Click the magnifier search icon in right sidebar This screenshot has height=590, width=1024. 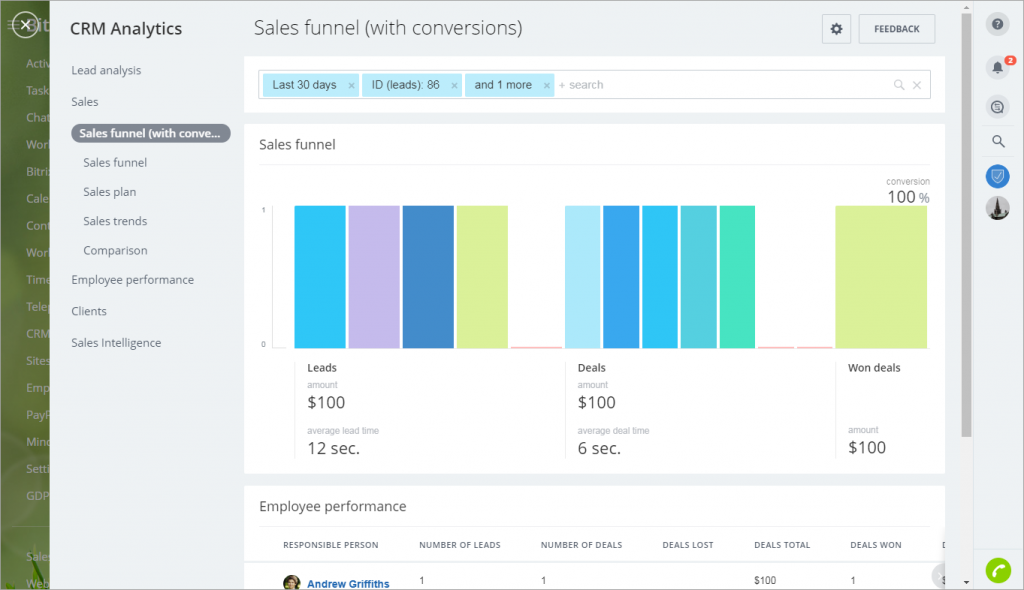(997, 141)
